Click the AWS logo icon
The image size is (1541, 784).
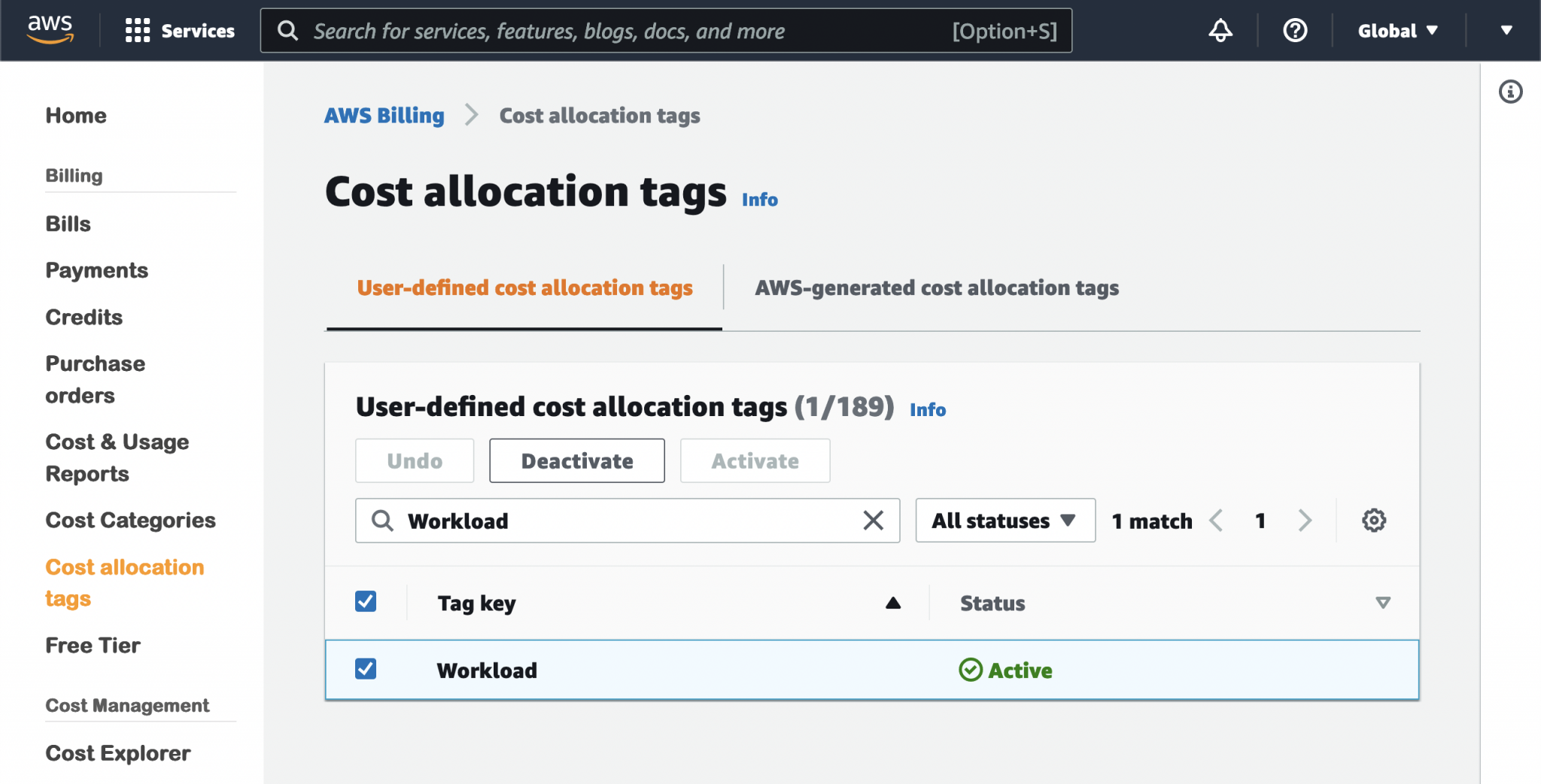50,29
